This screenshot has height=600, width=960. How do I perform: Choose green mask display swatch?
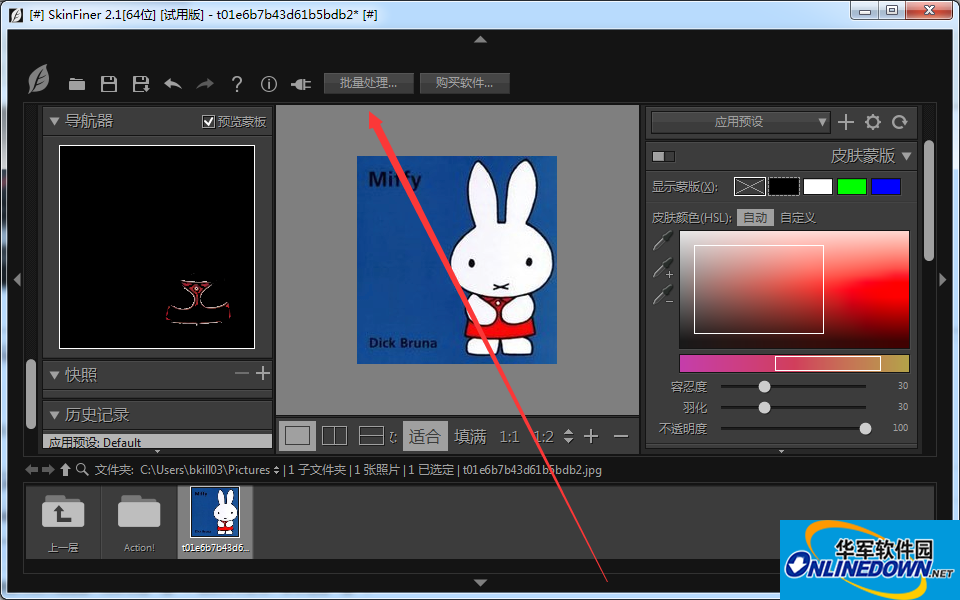pos(852,186)
